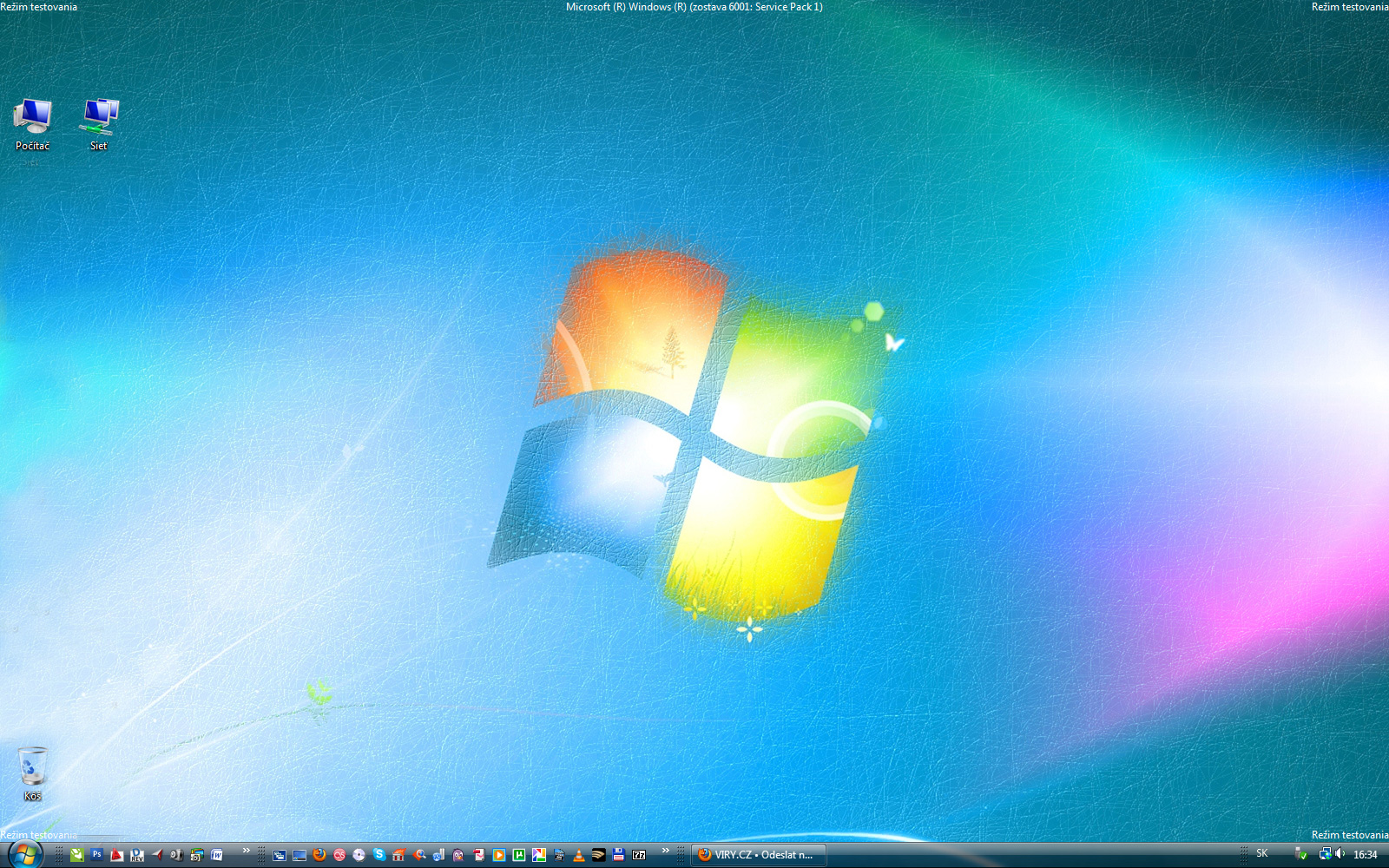Open the Windows Start menu orb
1389x868 pixels.
(23, 854)
